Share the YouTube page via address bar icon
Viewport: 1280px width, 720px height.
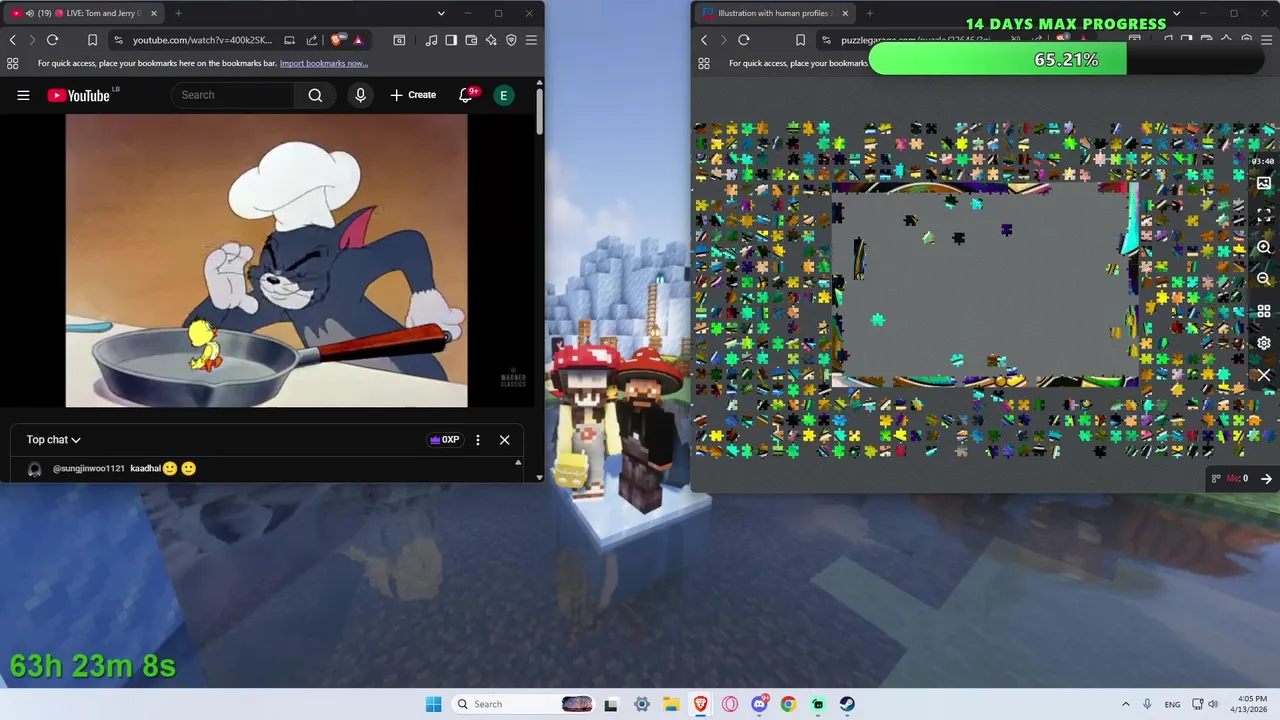pos(312,40)
